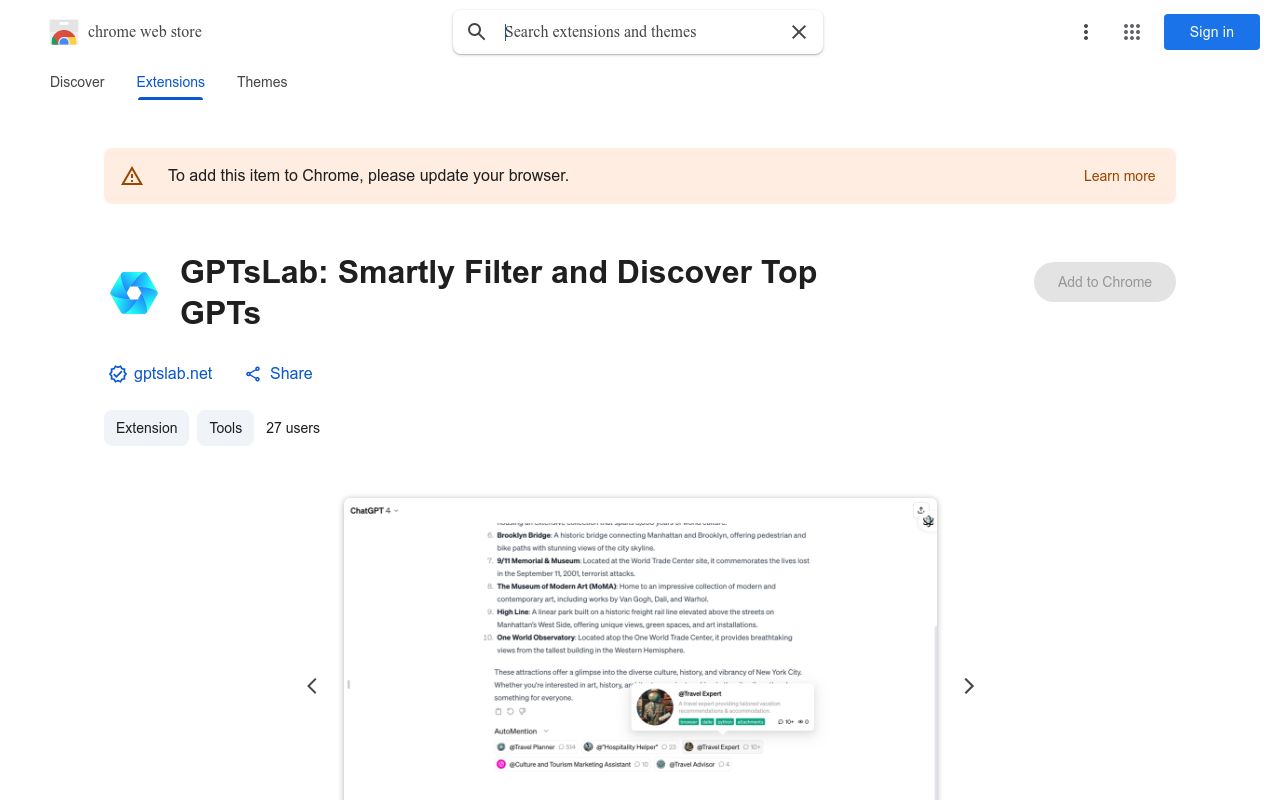Open the Tools category chip

225,428
